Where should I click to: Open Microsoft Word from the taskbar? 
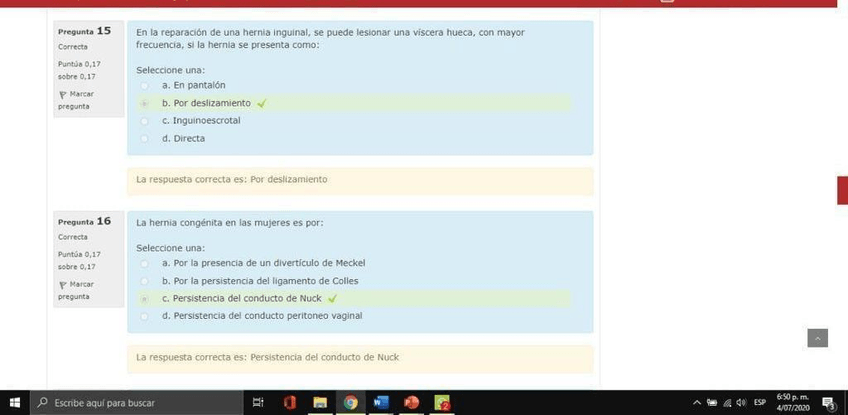click(381, 403)
